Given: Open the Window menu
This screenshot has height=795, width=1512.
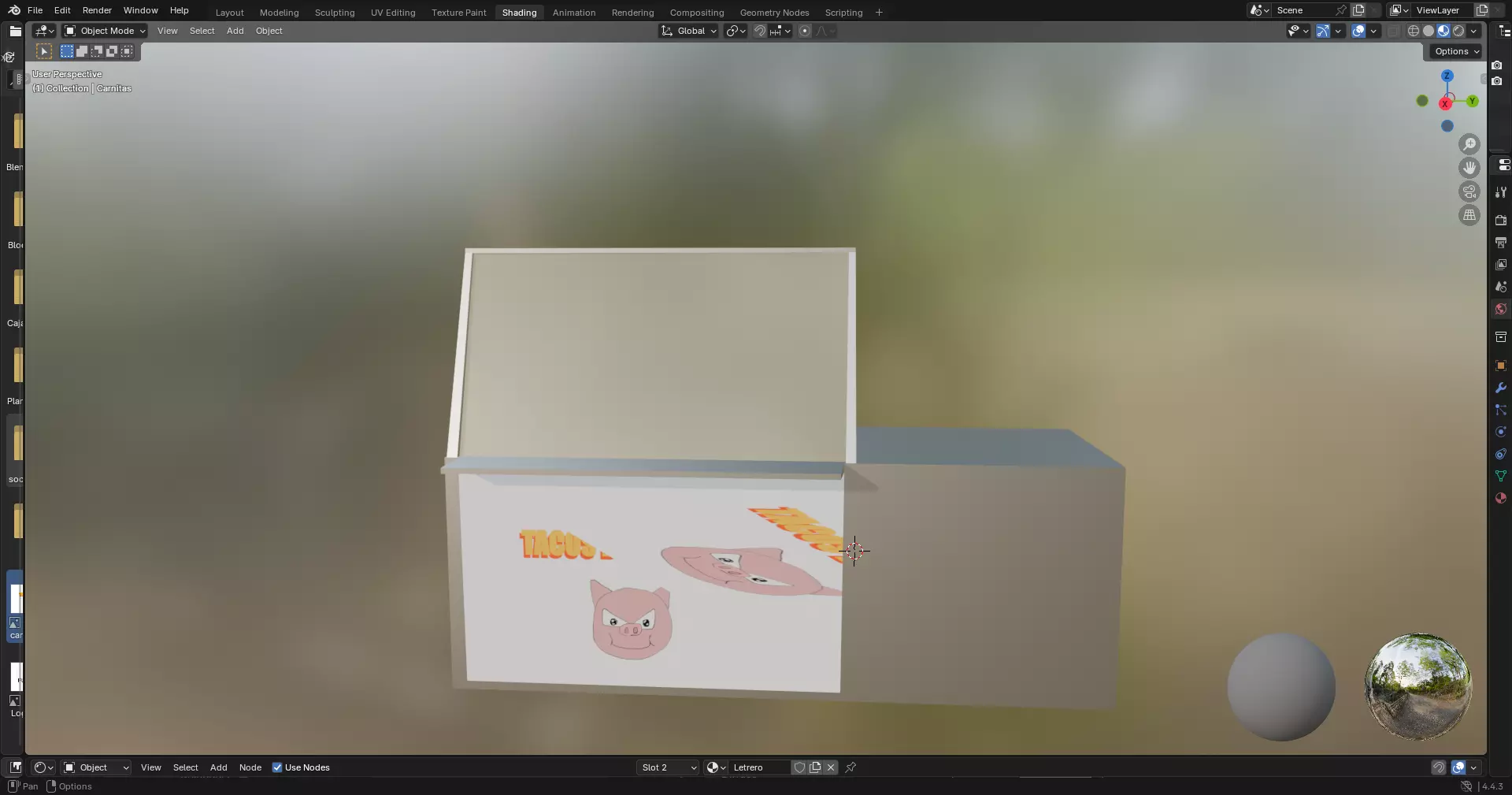Looking at the screenshot, I should point(140,10).
